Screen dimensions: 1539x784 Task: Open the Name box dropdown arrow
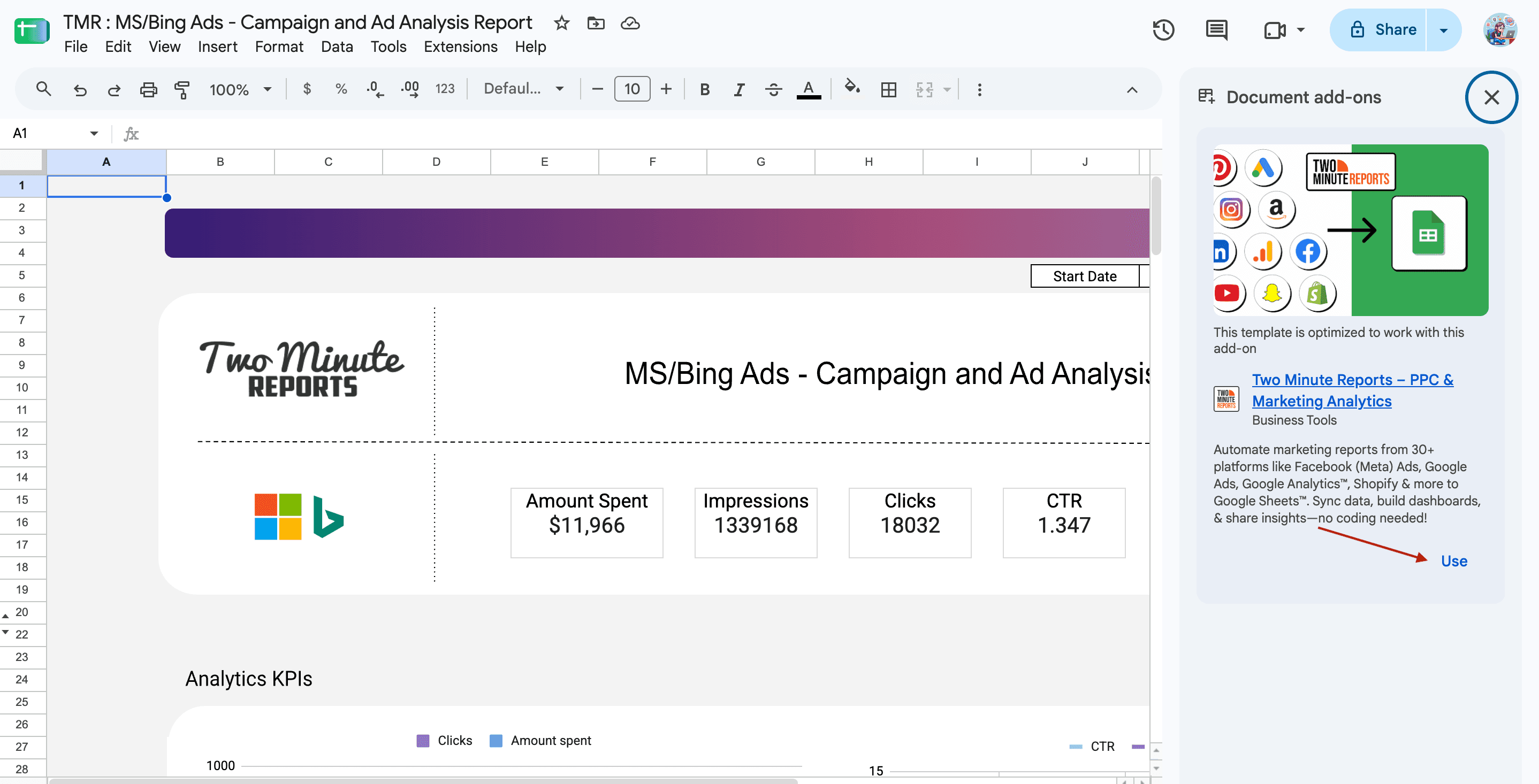[94, 133]
